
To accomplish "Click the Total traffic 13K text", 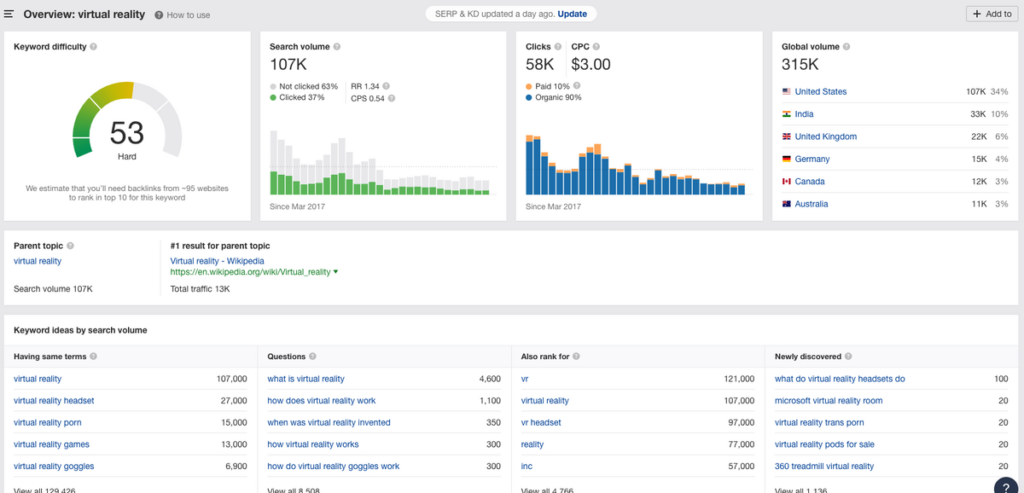I will coord(200,289).
